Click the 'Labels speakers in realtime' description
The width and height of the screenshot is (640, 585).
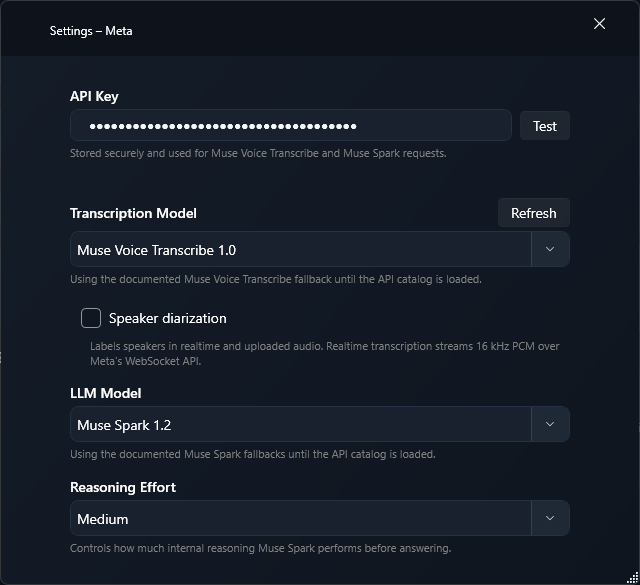[324, 354]
